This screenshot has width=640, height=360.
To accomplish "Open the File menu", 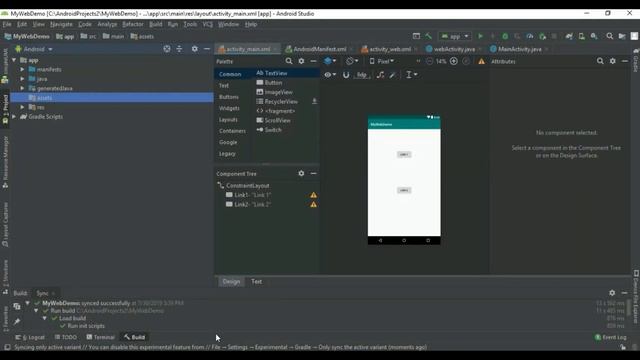I will (x=7, y=24).
